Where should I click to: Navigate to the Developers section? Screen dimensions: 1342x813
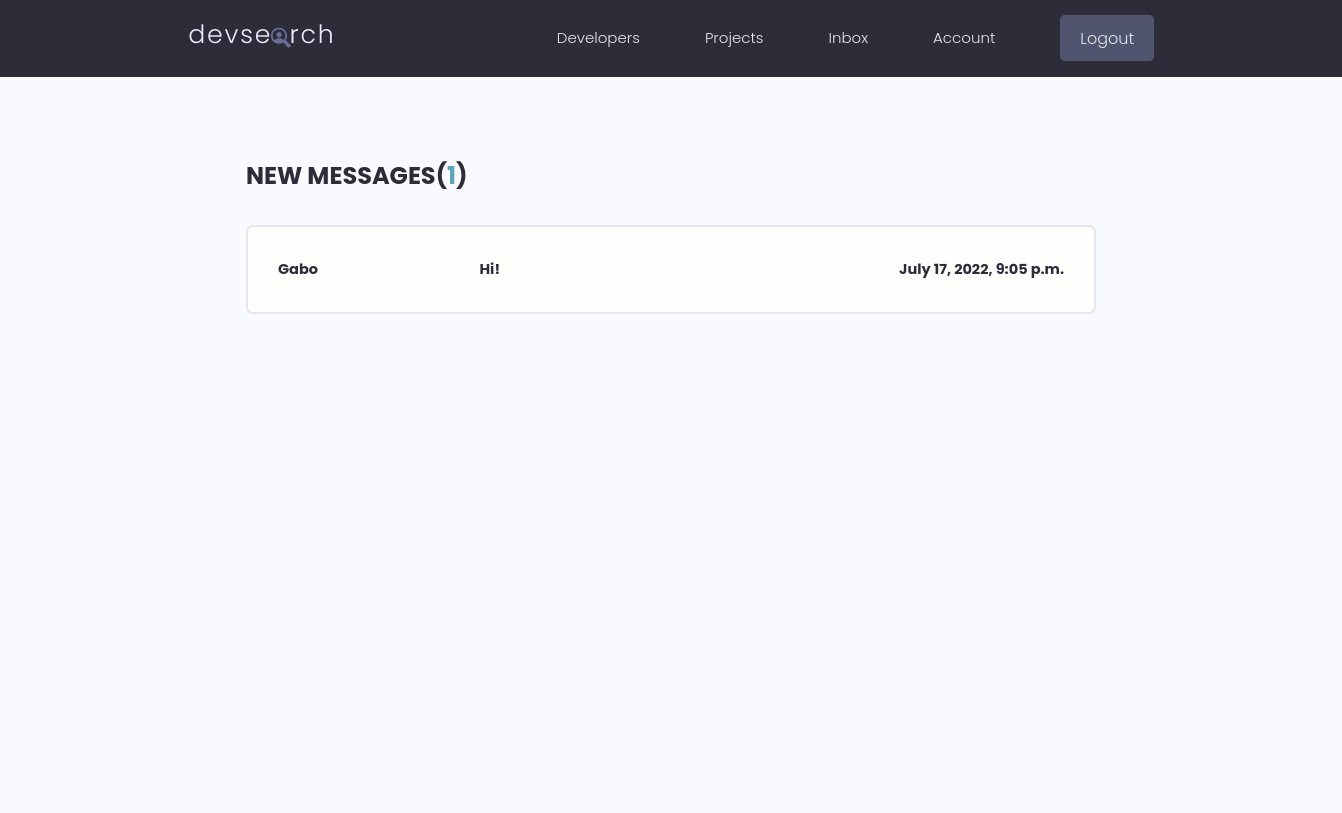coord(597,37)
